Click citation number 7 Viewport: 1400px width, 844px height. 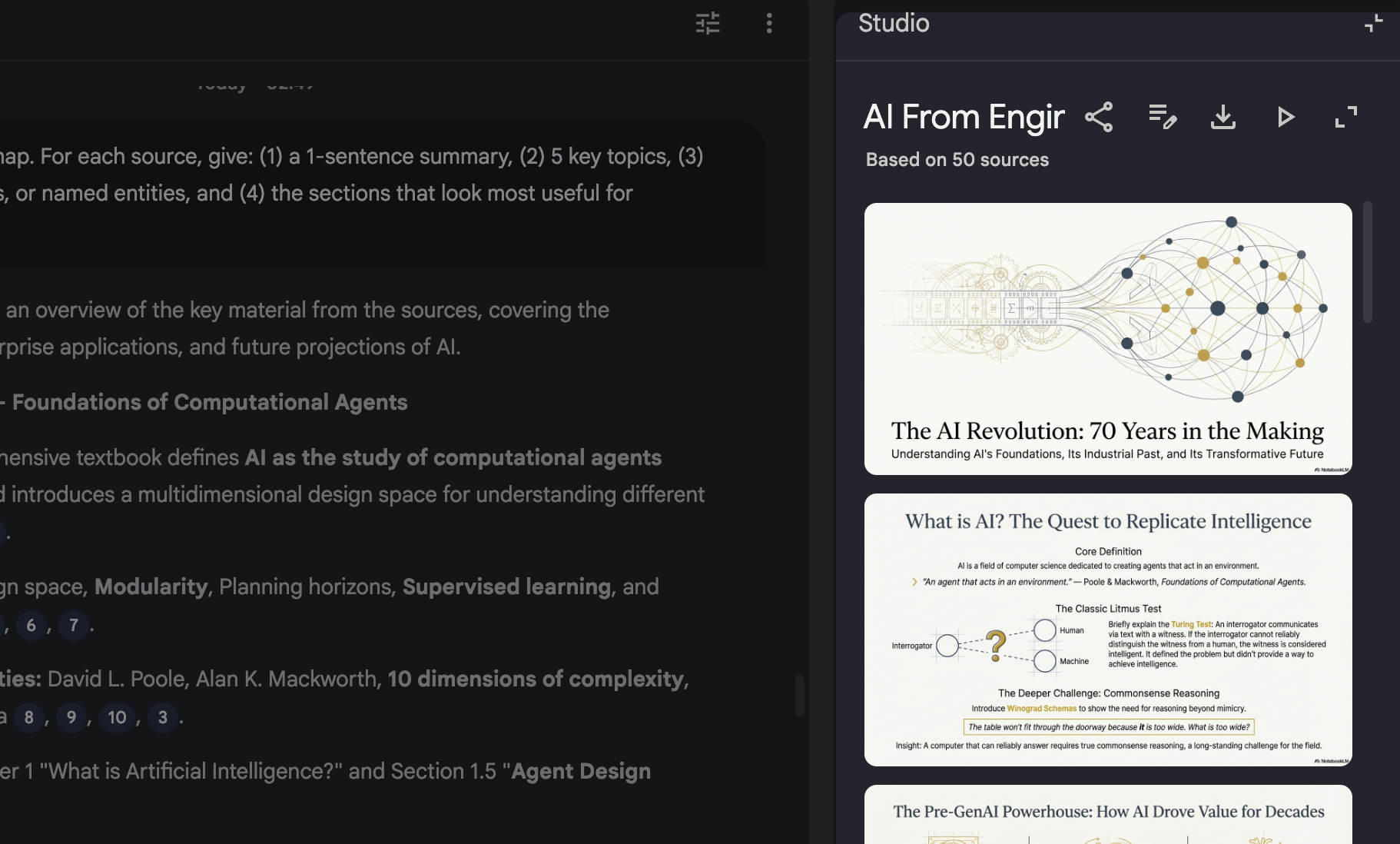coord(74,626)
